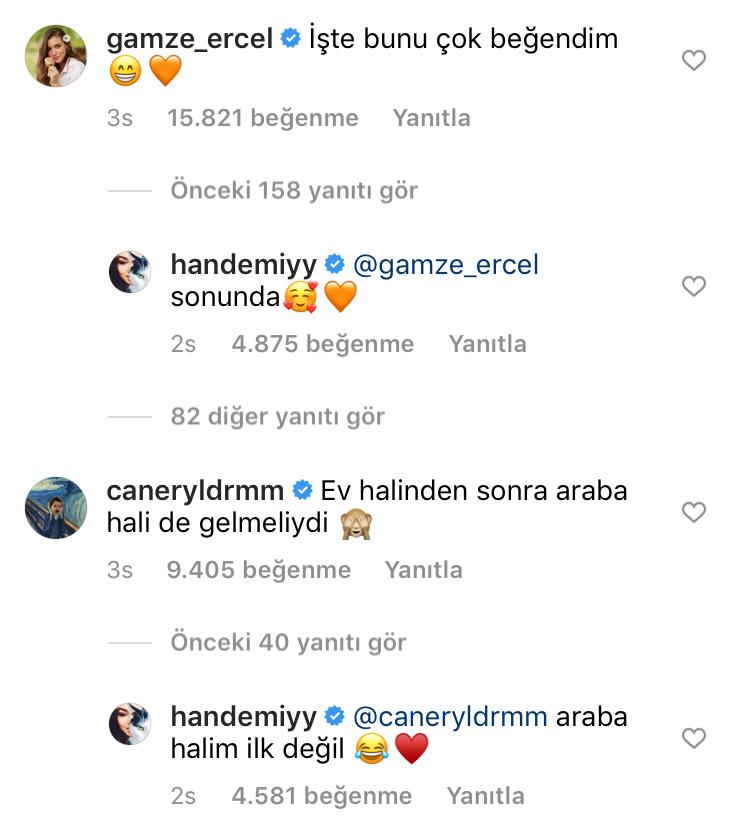The image size is (750, 819).
Task: Open the @gamze_ercel mention link
Action: pyautogui.click(x=446, y=265)
